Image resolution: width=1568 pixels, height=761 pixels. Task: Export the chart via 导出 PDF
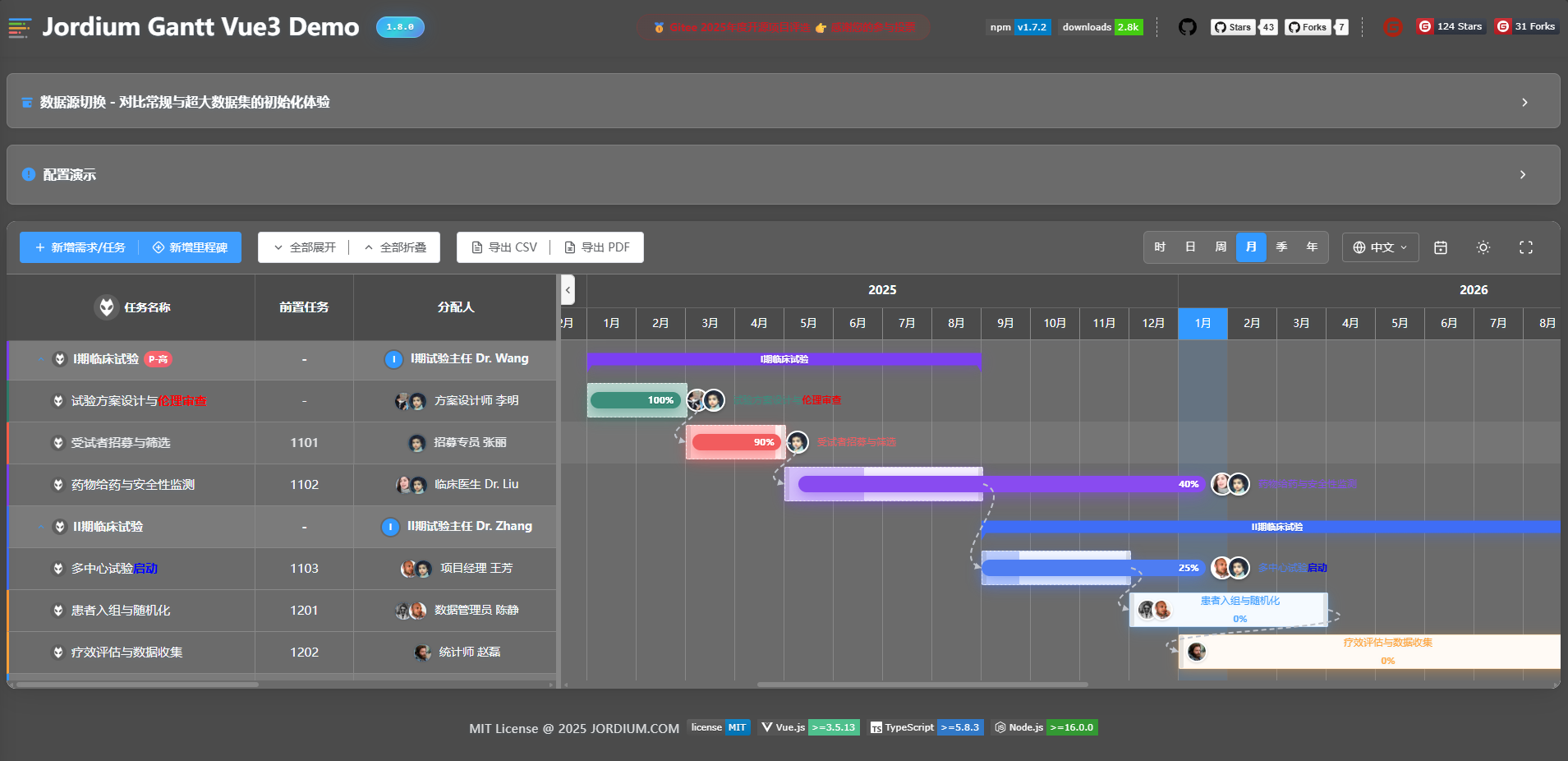[597, 247]
